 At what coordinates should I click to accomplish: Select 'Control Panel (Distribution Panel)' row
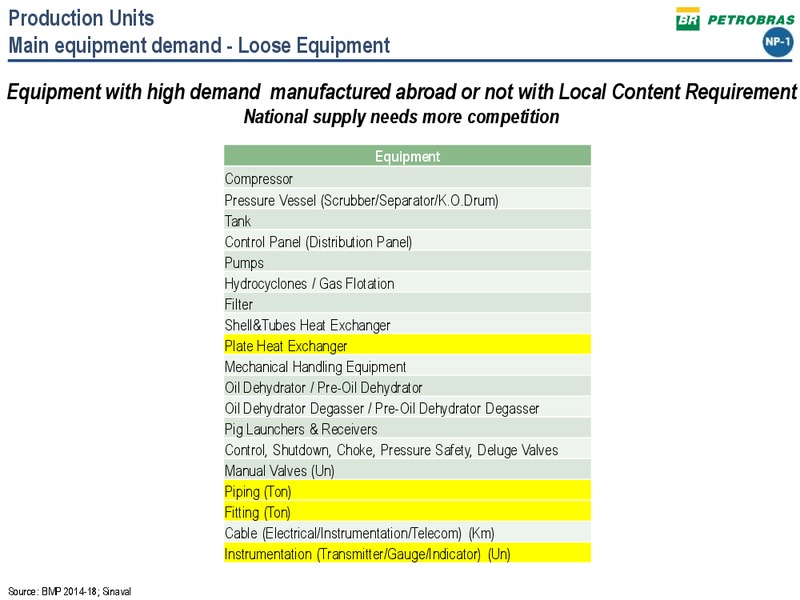click(407, 241)
